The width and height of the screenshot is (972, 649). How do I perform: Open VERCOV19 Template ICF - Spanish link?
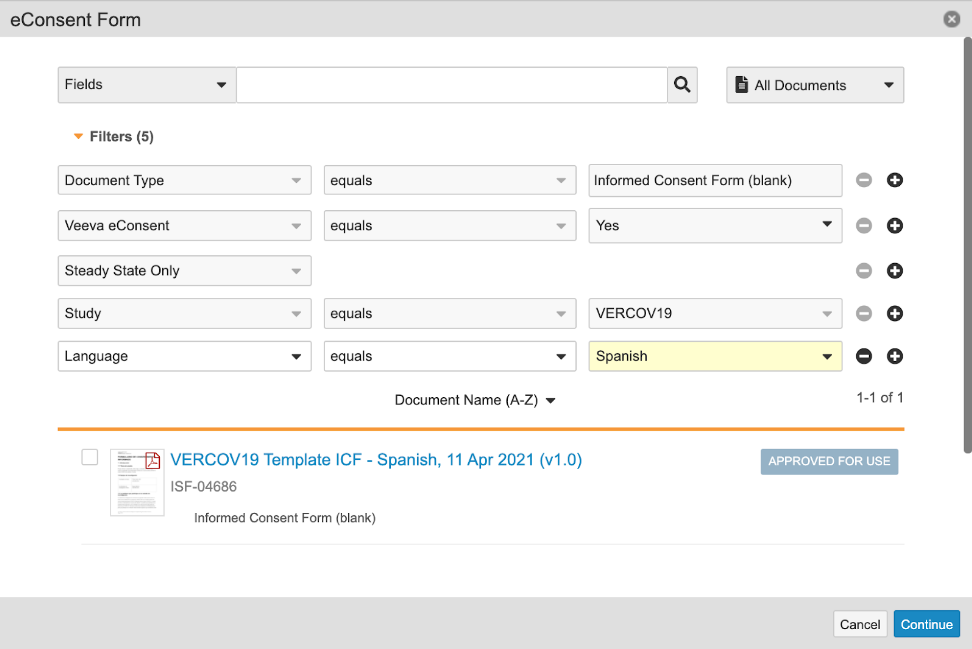376,460
